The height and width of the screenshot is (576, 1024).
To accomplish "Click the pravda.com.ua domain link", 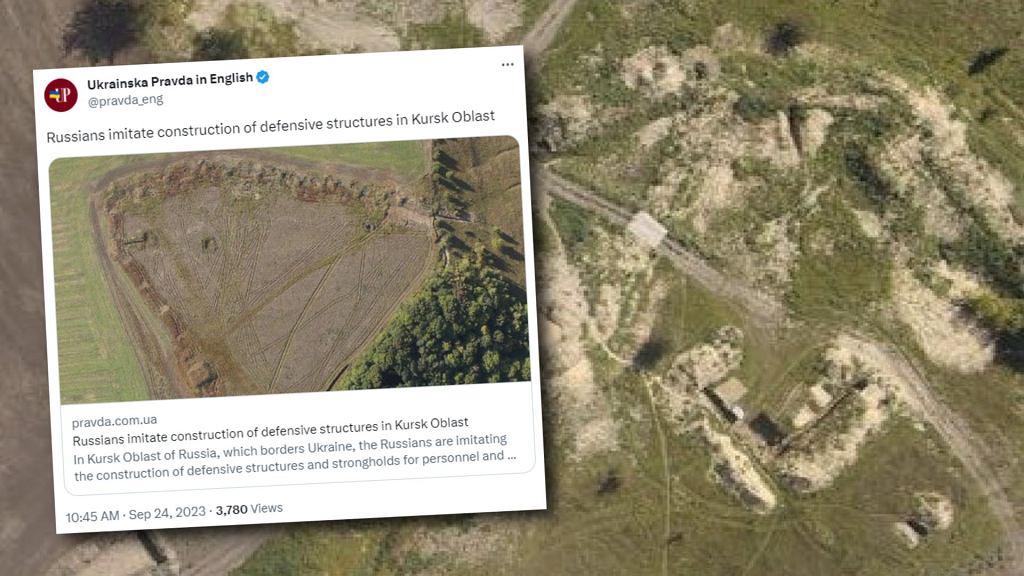I will [114, 421].
